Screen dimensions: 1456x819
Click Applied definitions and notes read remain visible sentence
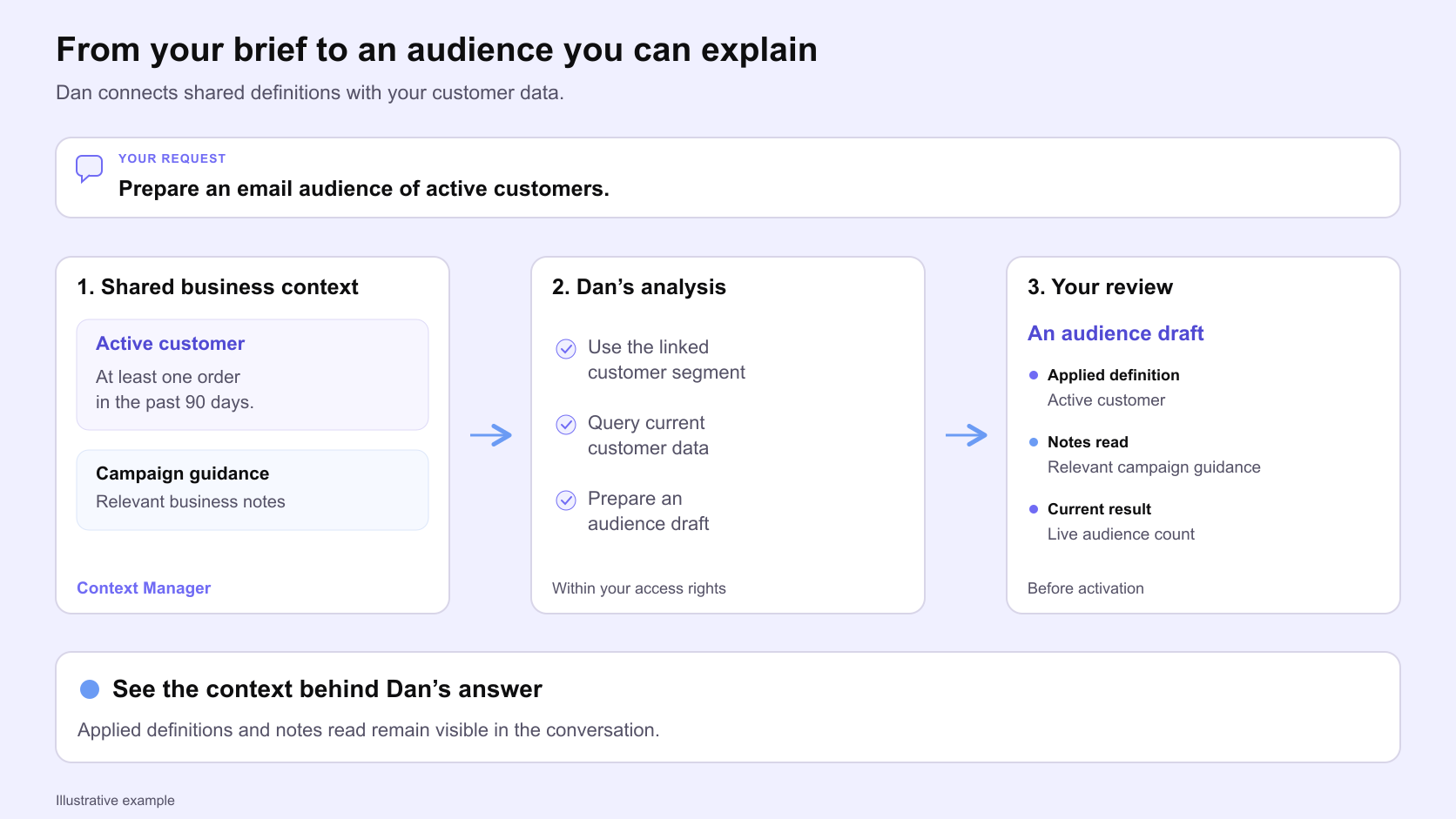[x=368, y=730]
